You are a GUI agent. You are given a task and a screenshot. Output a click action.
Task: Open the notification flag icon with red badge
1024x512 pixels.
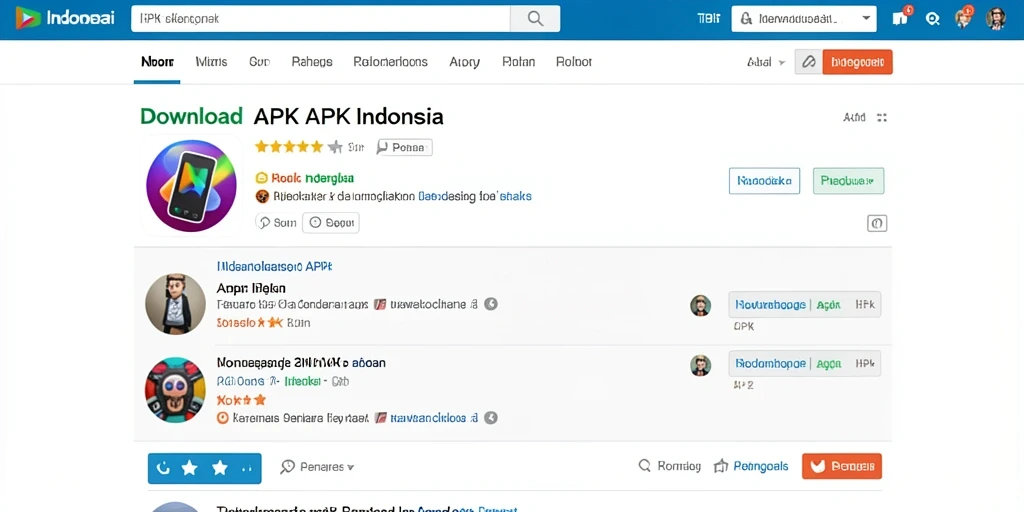901,18
